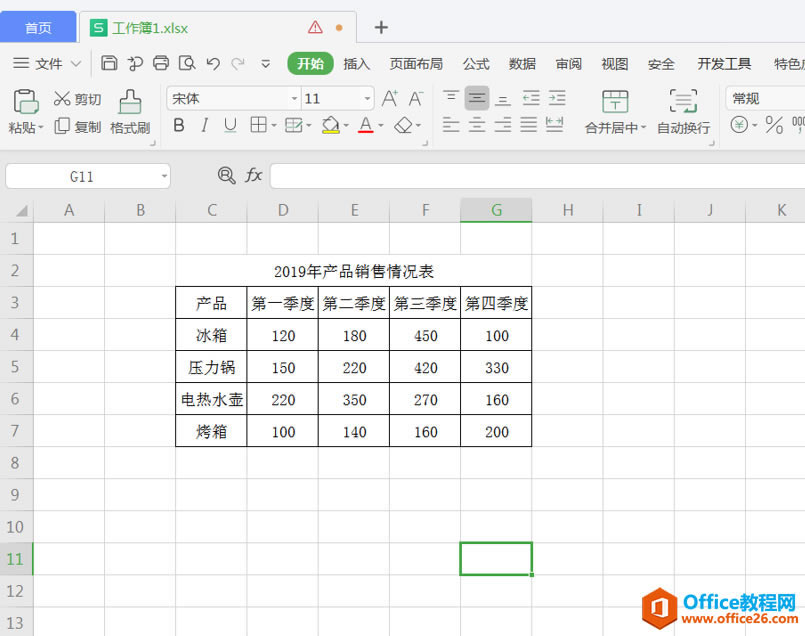Toggle Bold formatting
805x636 pixels.
pyautogui.click(x=179, y=125)
